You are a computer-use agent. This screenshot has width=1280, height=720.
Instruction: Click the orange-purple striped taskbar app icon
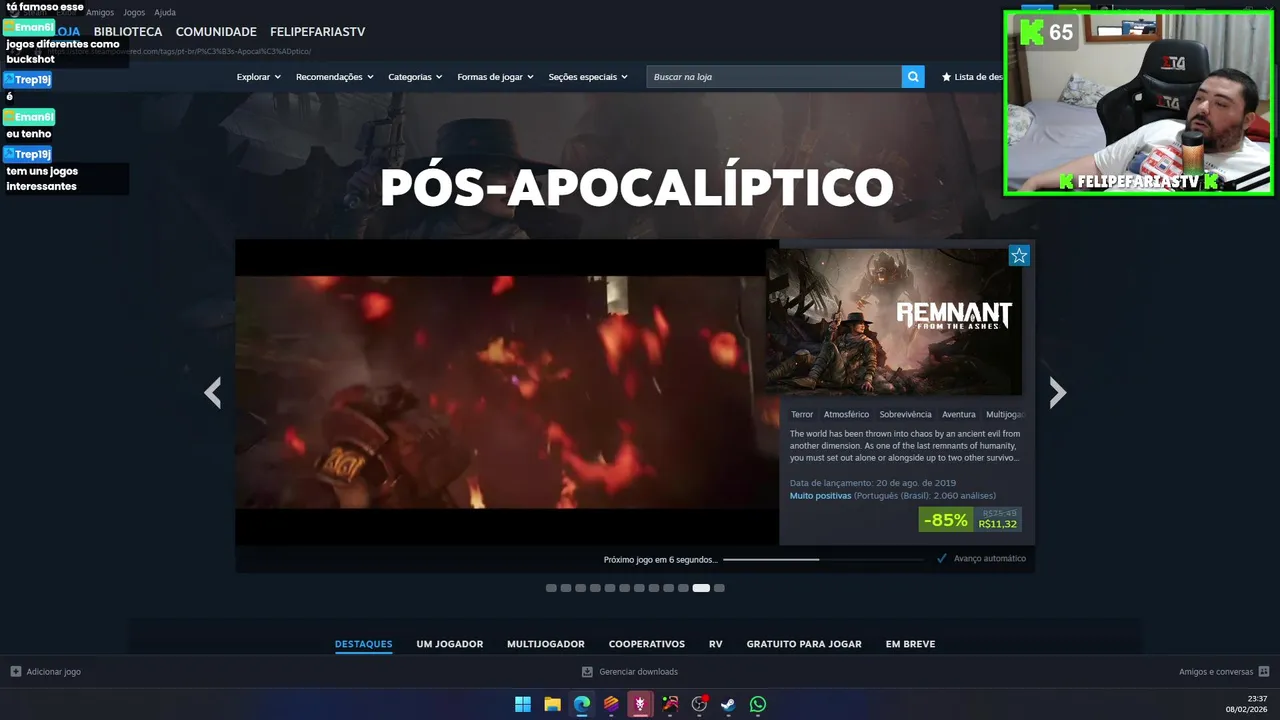click(611, 704)
